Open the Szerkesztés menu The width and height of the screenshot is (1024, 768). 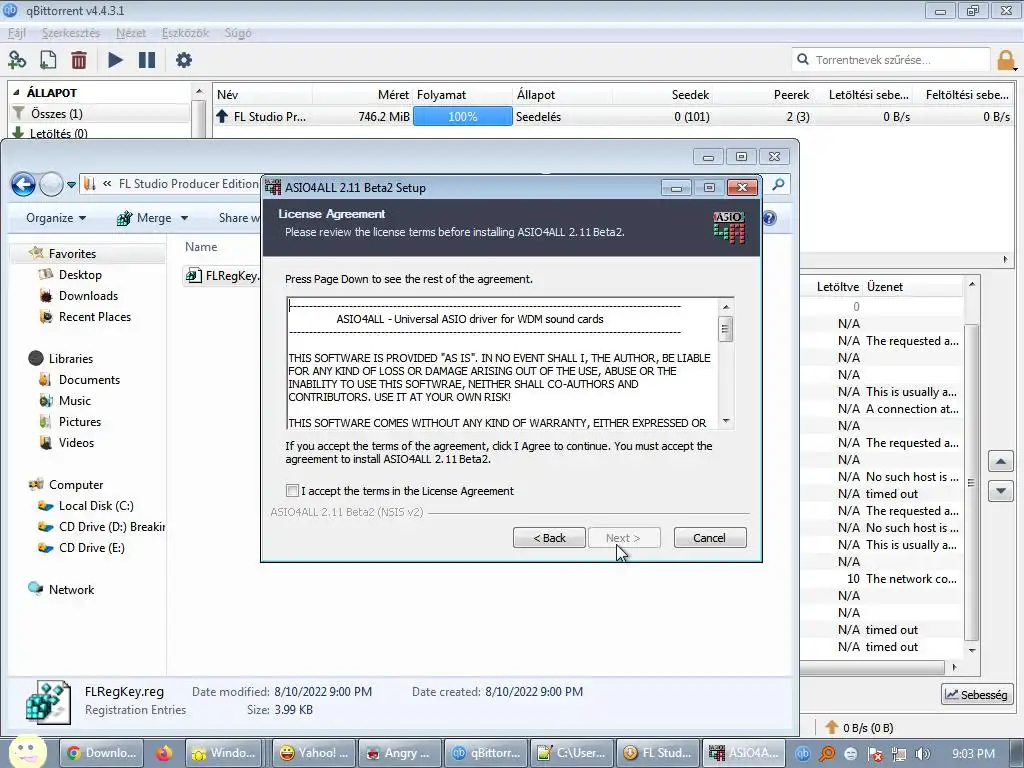click(71, 33)
